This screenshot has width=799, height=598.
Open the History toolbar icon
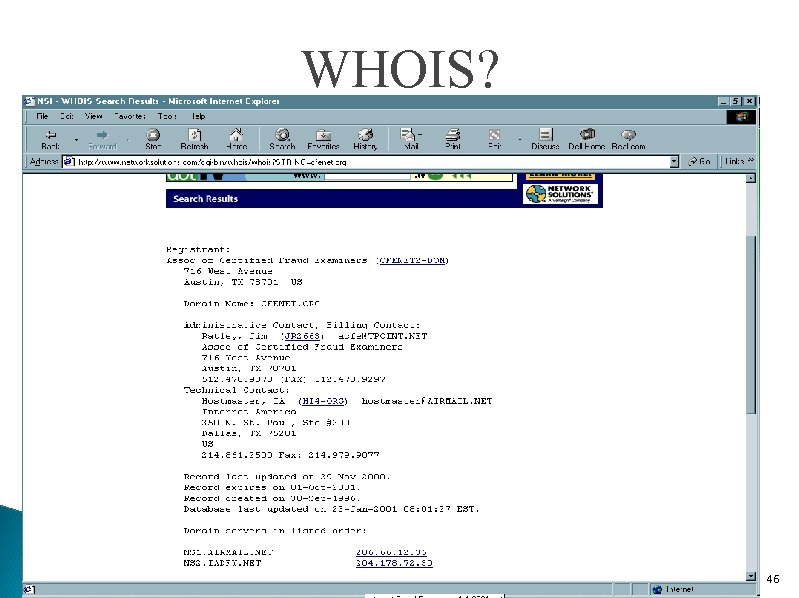pos(365,139)
